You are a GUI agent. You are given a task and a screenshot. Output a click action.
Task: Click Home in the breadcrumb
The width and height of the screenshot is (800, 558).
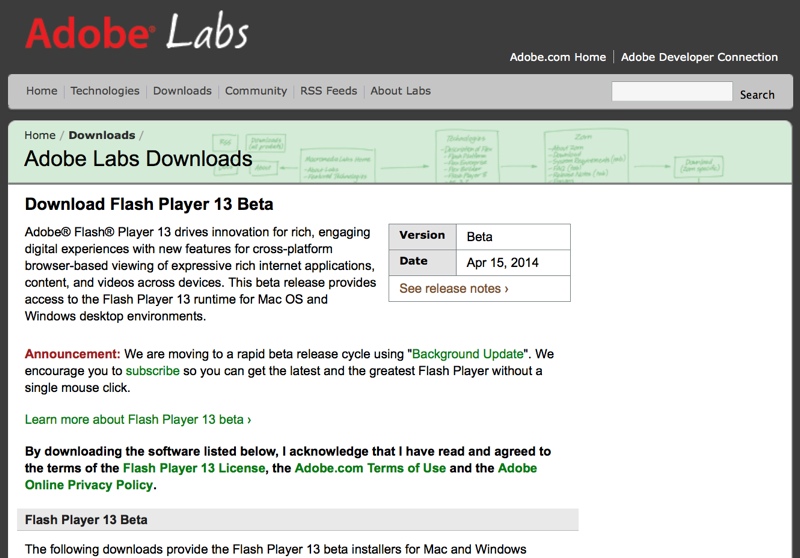coord(40,135)
